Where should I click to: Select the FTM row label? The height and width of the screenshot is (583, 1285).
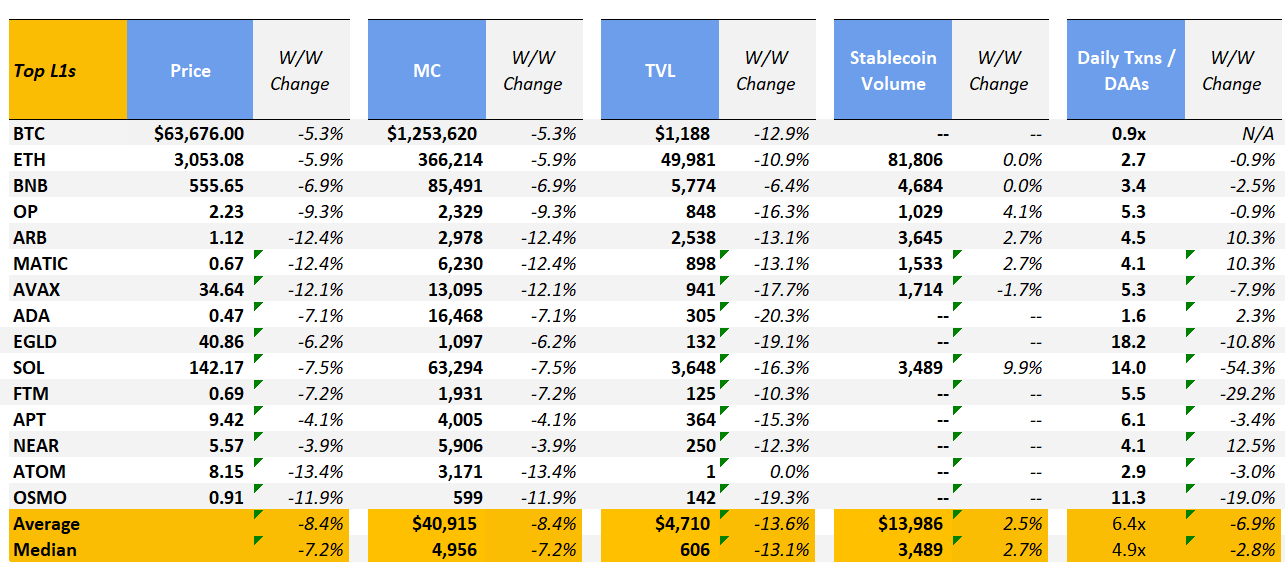30,393
